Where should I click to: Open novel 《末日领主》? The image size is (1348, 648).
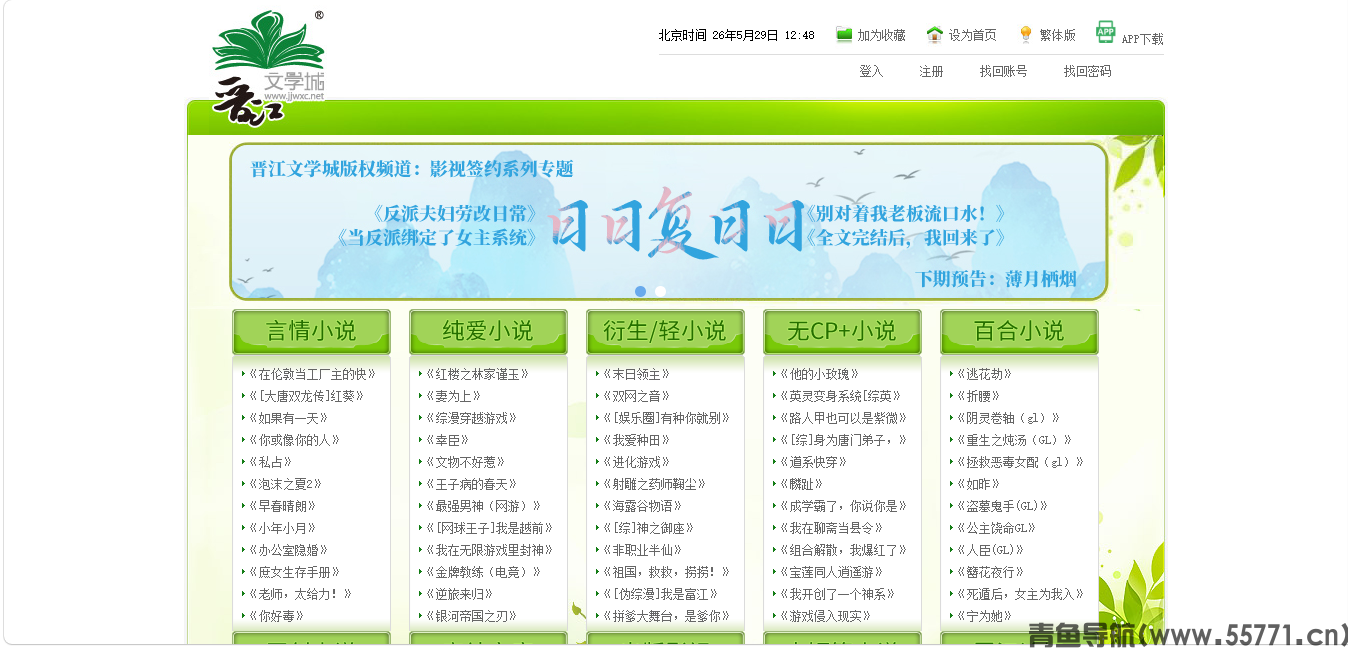pyautogui.click(x=637, y=374)
